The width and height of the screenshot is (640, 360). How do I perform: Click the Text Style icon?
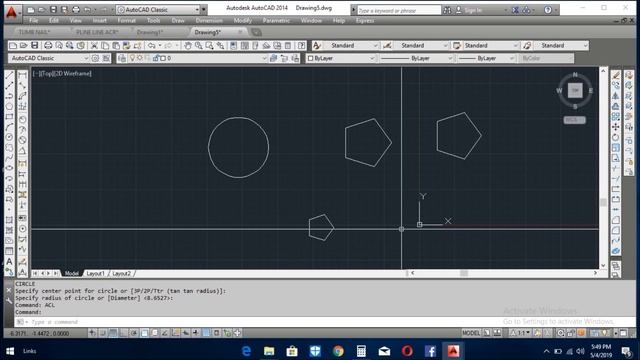click(x=317, y=45)
